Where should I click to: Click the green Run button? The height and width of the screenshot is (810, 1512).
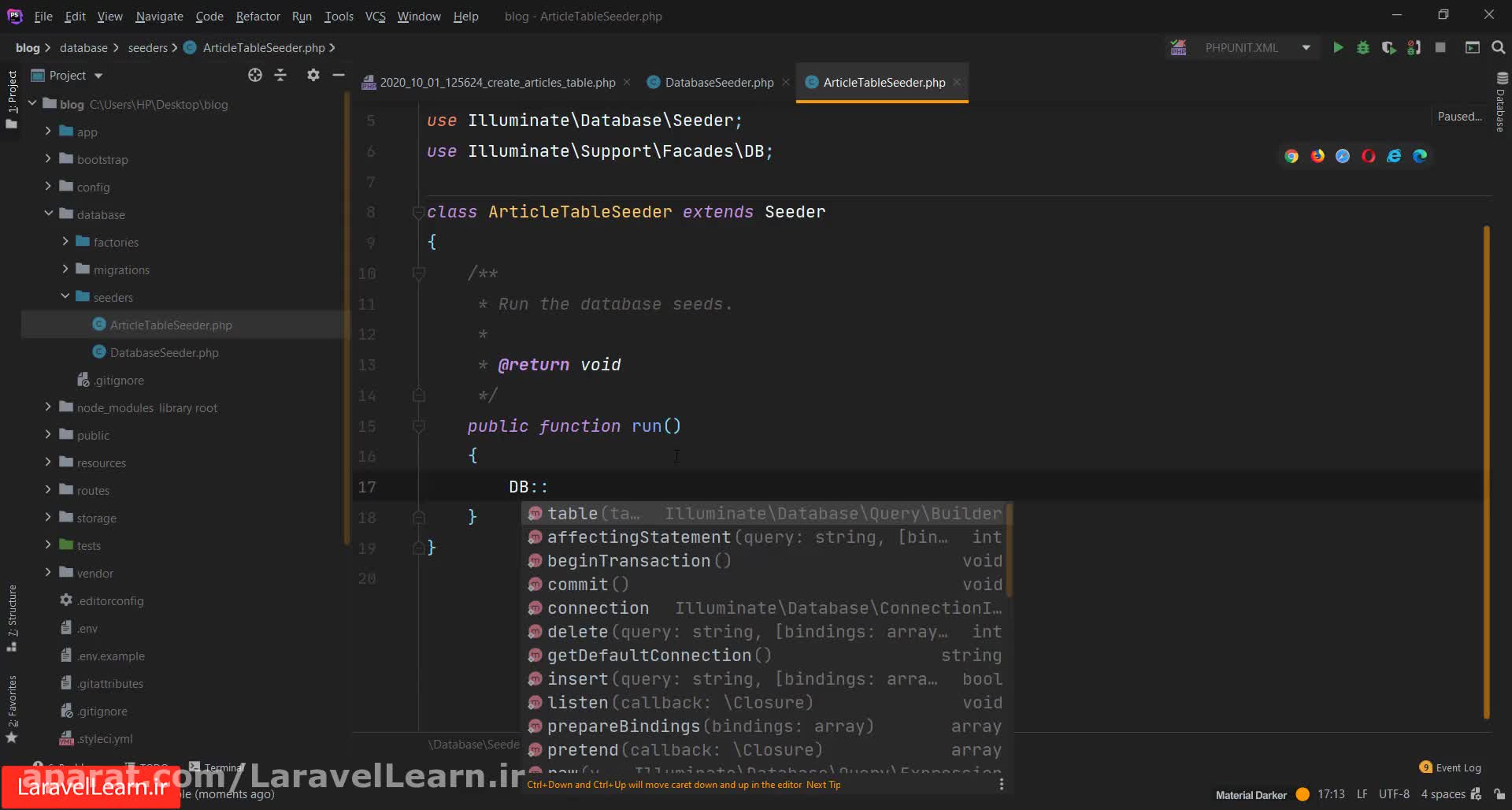pos(1337,48)
